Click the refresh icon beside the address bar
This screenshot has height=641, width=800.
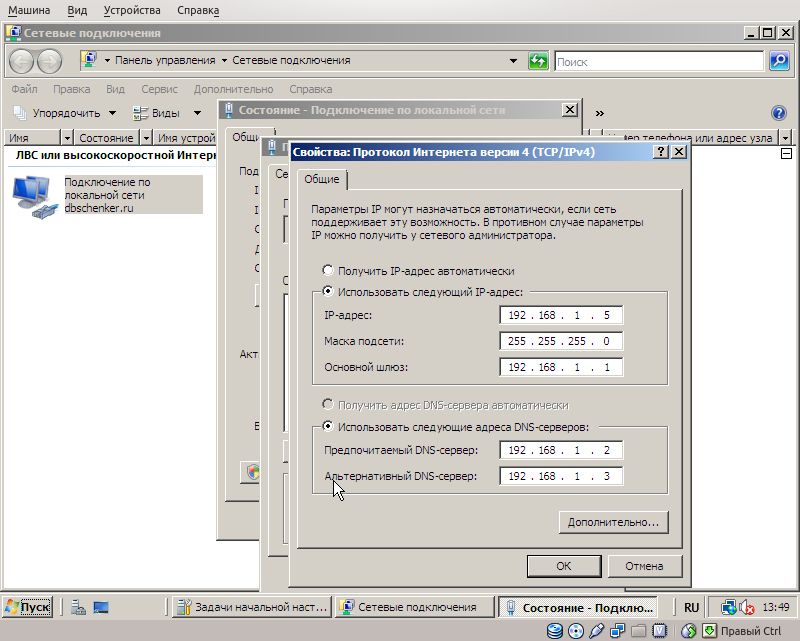click(x=538, y=61)
